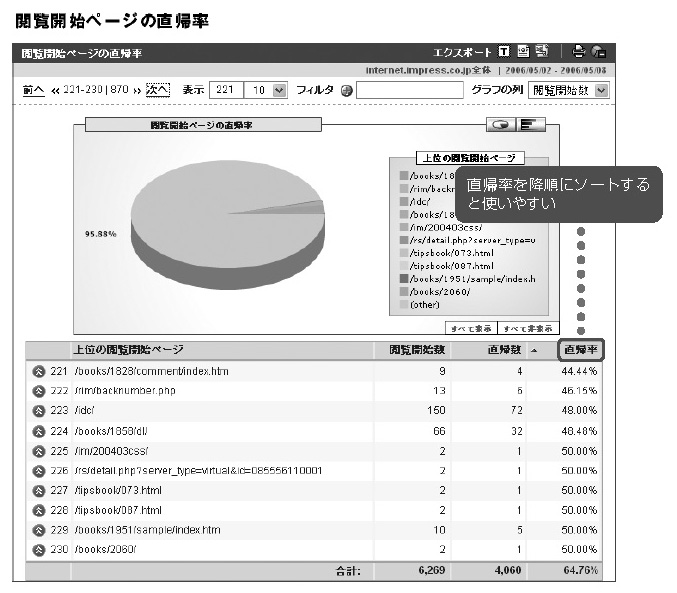The image size is (677, 593).
Task: Click the 46.15% bounce rate cell
Action: click(x=579, y=391)
